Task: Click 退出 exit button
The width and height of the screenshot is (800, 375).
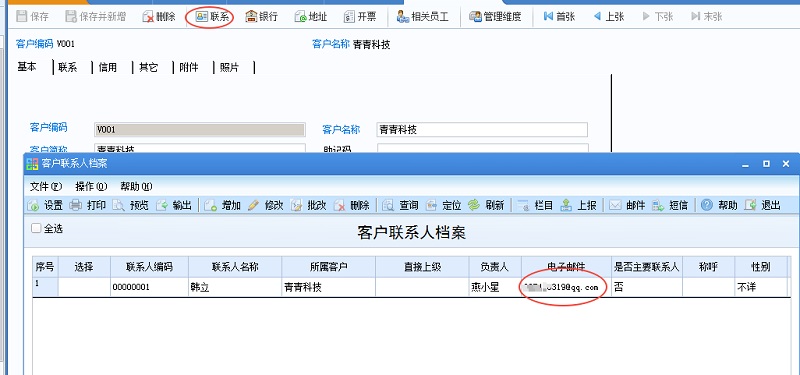Action: pyautogui.click(x=762, y=205)
